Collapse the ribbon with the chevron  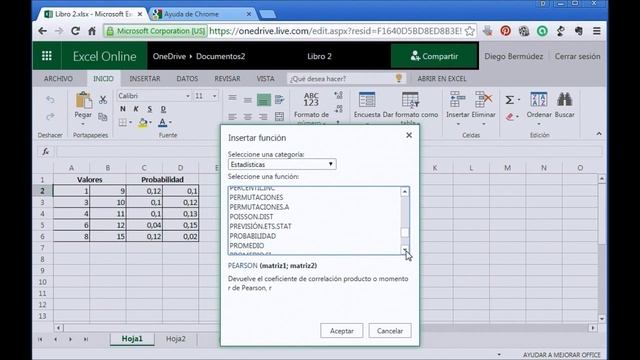(599, 134)
